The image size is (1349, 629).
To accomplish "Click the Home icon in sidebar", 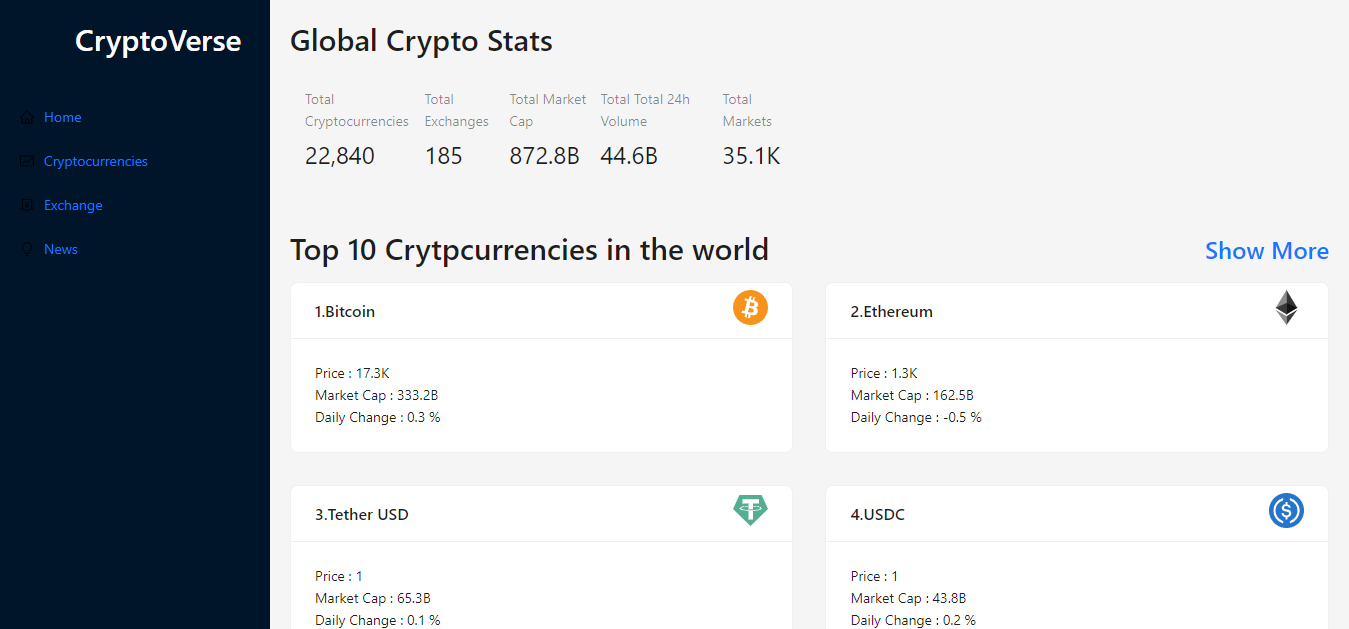I will 27,118.
